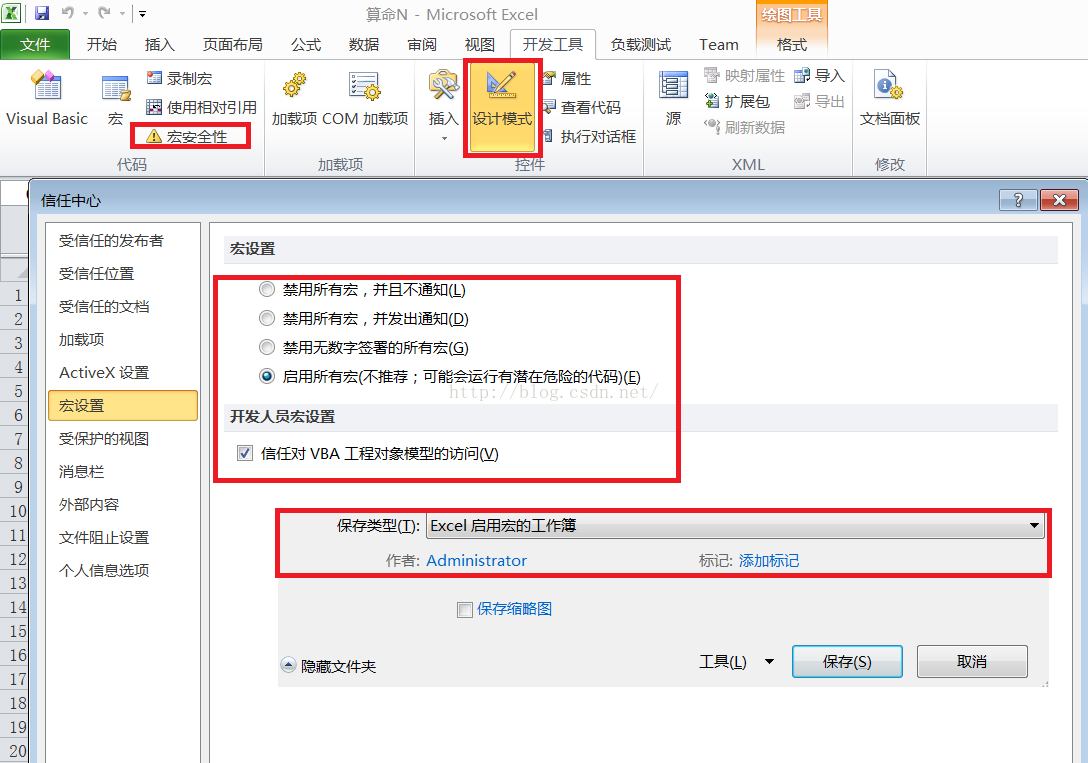Click 刷新数据 refresh data

744,127
